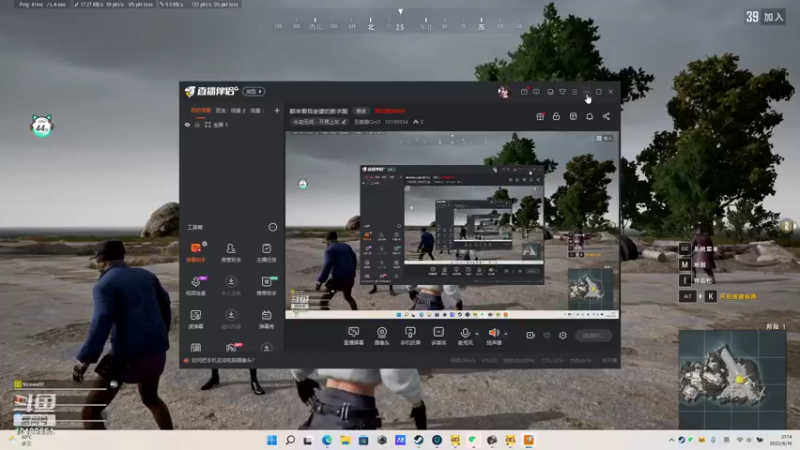Click the funnel icon in title bar
Viewport: 800px width, 450px height.
pyautogui.click(x=562, y=92)
